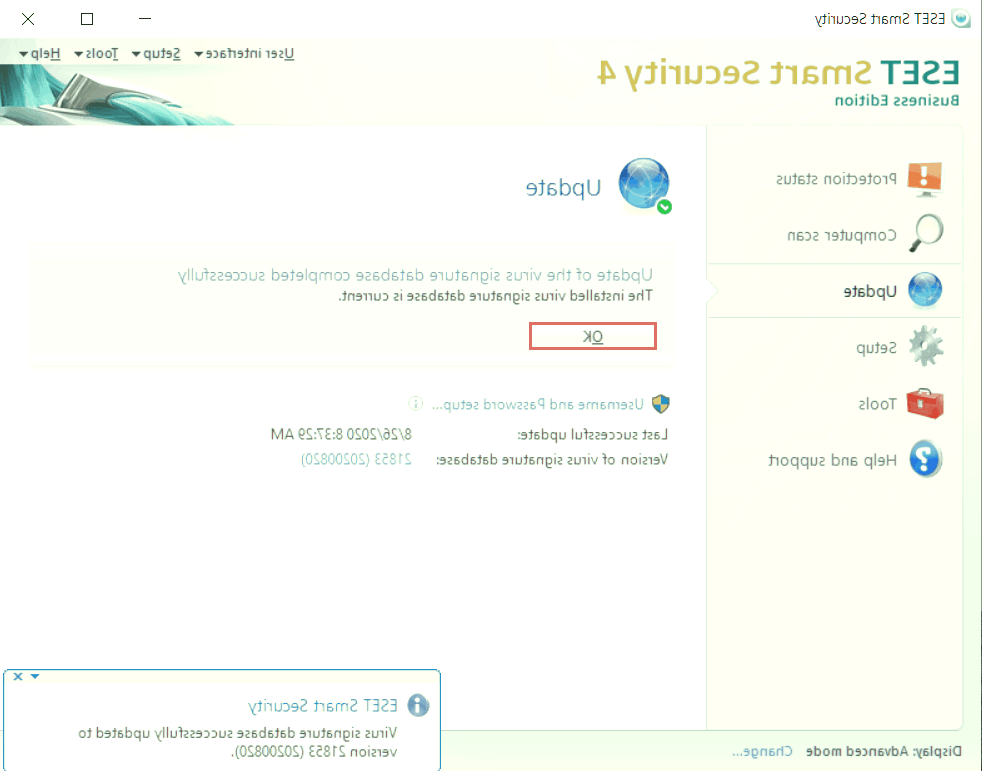This screenshot has height=771, width=982.
Task: Click the shield icon beside Username and Password setup
Action: [661, 404]
